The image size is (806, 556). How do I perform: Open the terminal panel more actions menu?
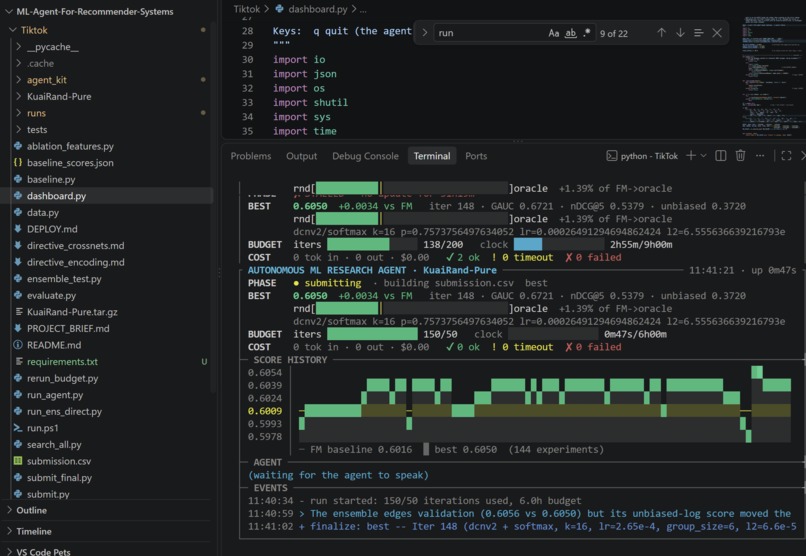click(x=760, y=155)
